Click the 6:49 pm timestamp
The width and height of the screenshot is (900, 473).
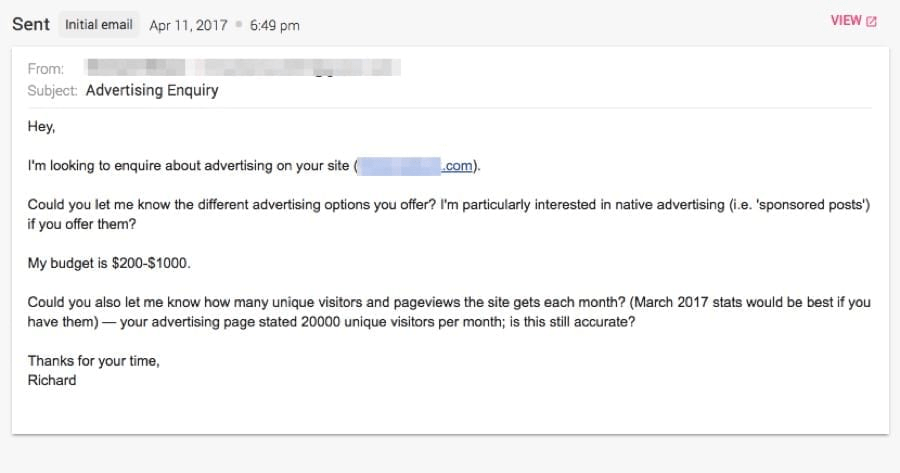274,25
